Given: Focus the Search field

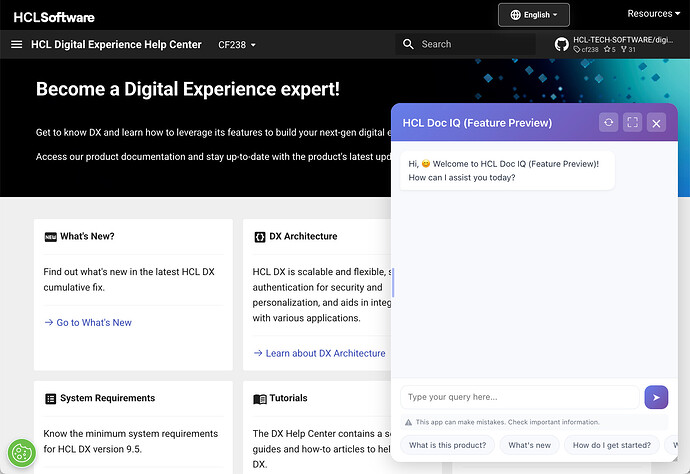Looking at the screenshot, I should point(465,44).
